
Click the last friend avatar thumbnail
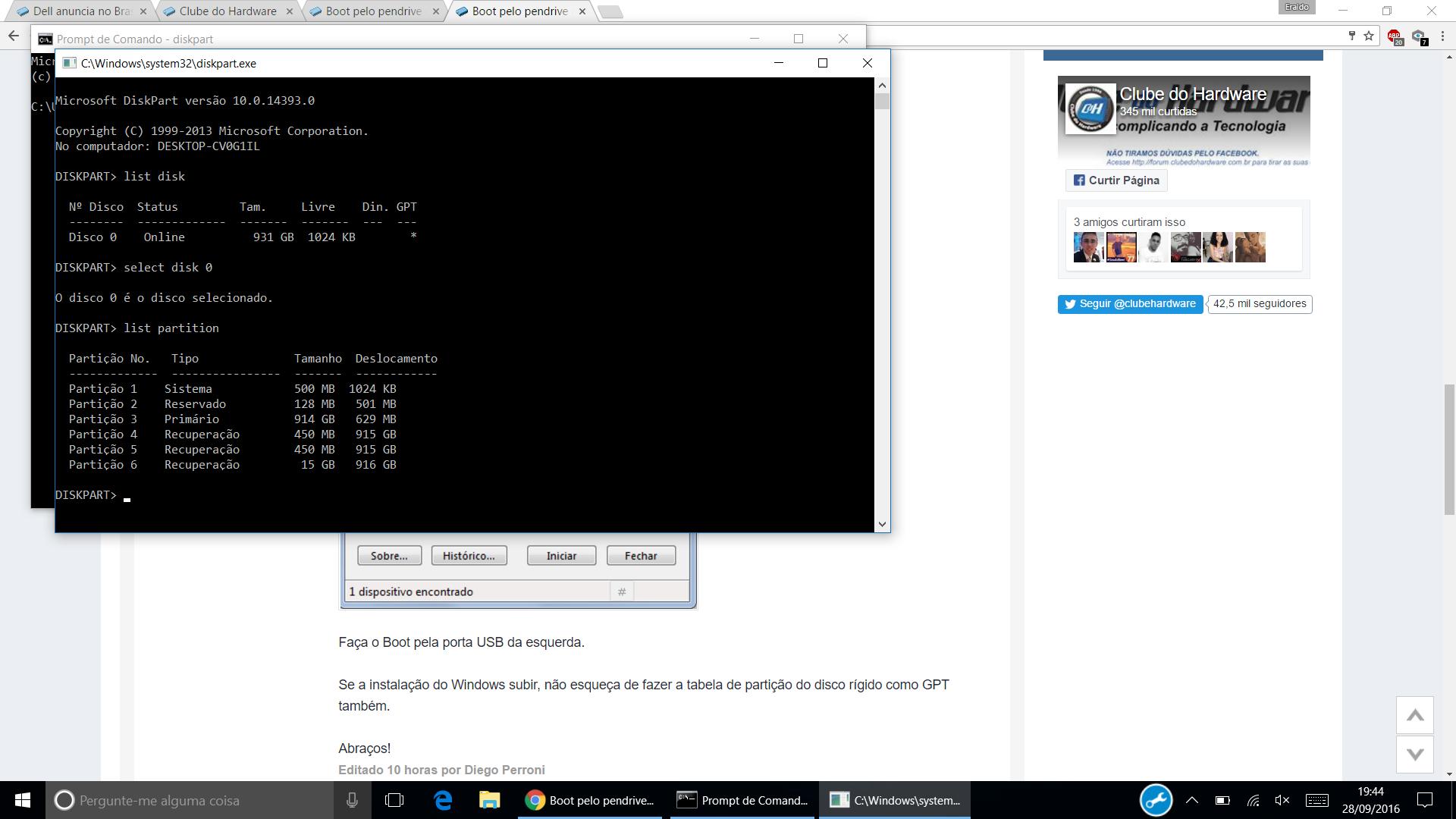(x=1250, y=247)
